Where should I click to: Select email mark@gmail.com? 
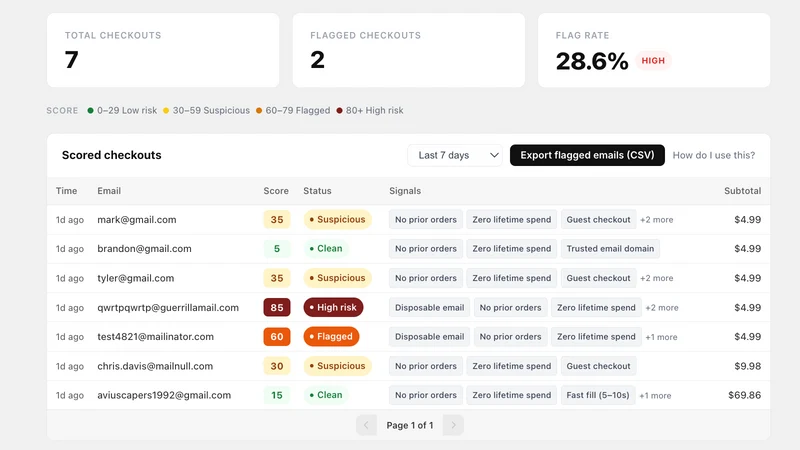coord(137,219)
